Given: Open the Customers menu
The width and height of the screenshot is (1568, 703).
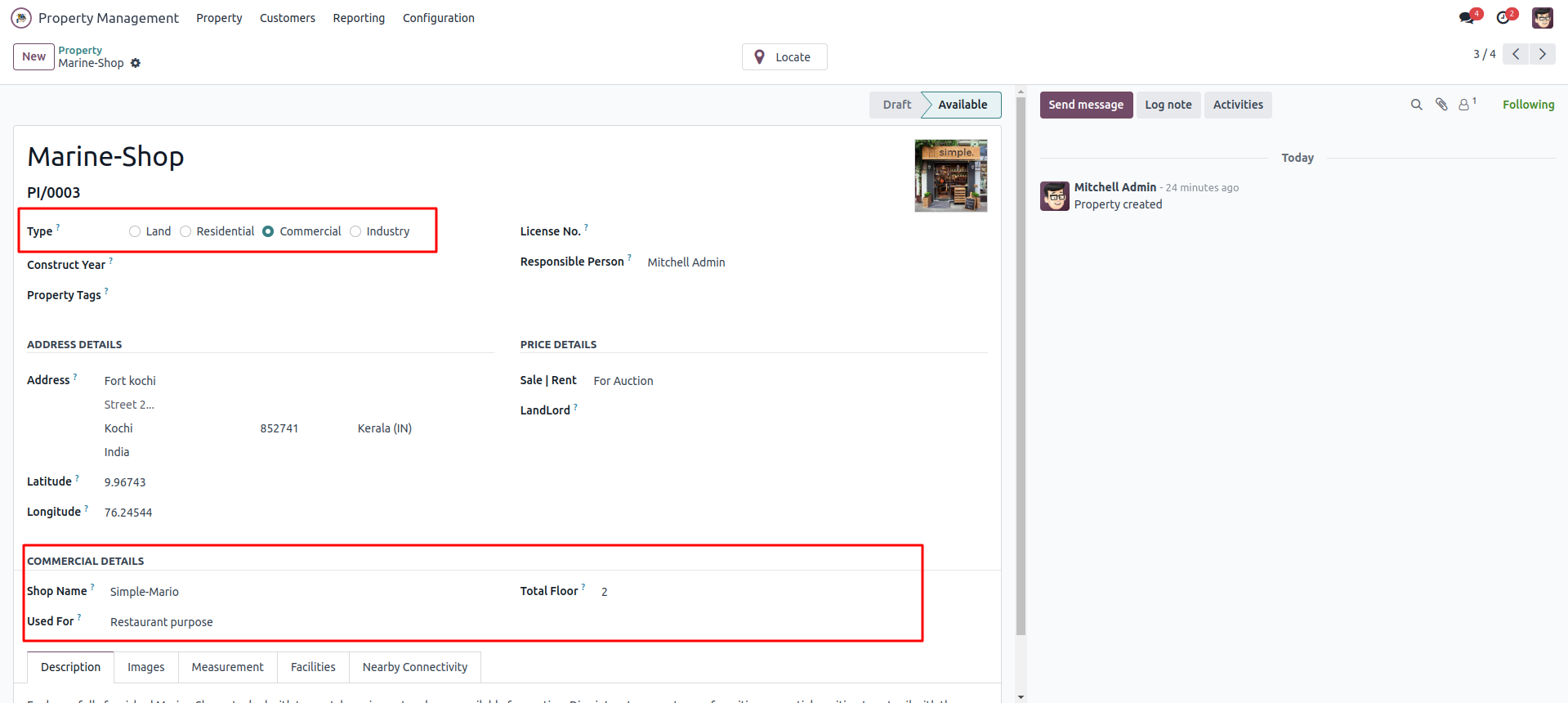Looking at the screenshot, I should [288, 18].
